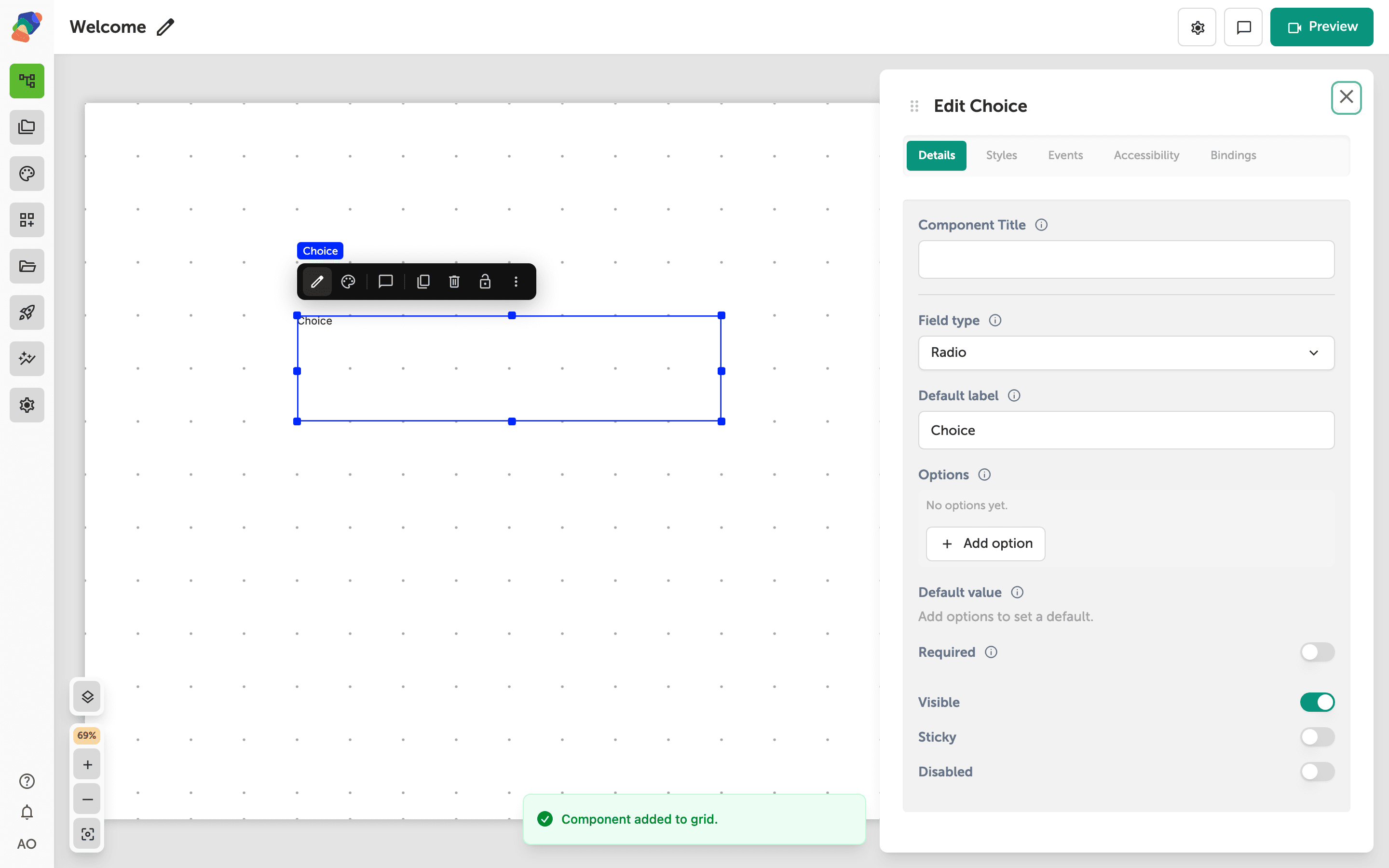Screen dimensions: 1389x868
Task: Click the rocket deploy icon in the sidebar
Action: tap(27, 312)
